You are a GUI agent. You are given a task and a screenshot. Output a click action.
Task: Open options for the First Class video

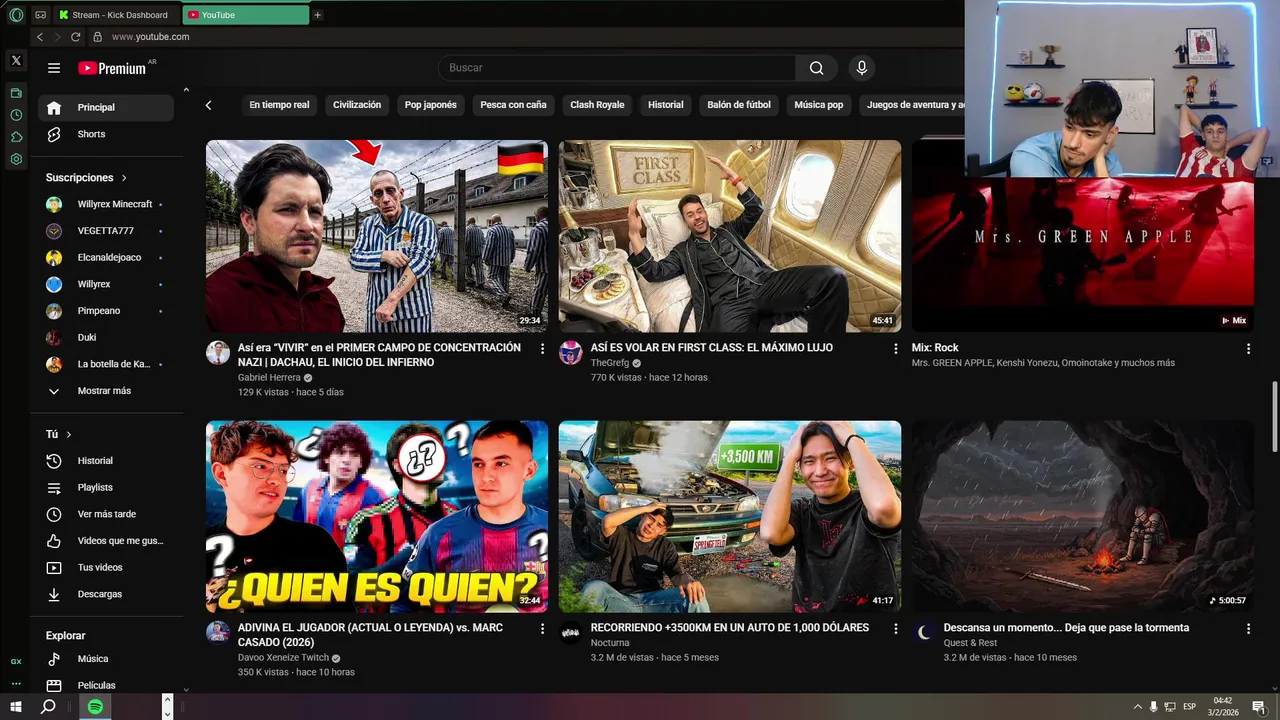point(896,349)
